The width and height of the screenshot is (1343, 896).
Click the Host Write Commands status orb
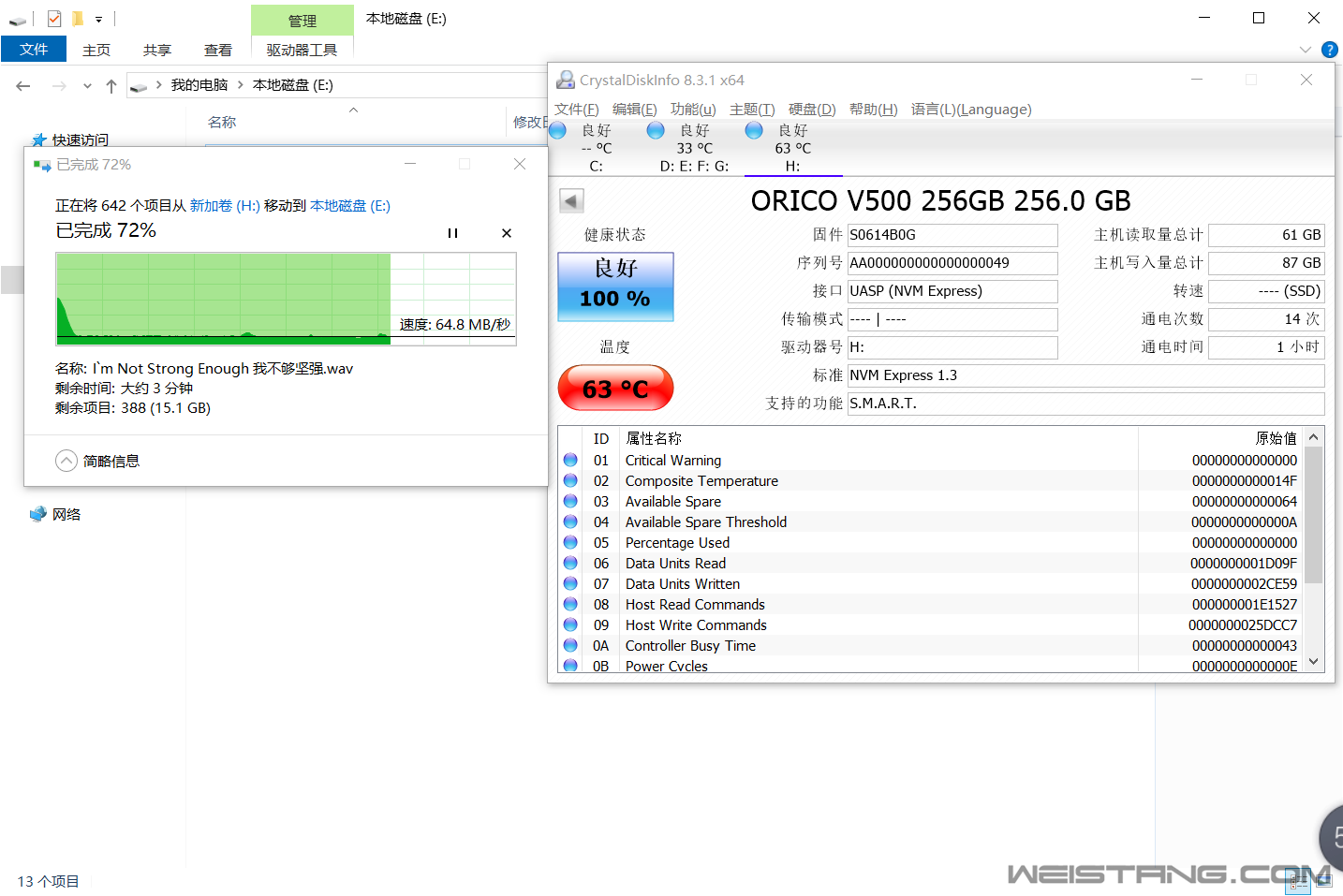pyautogui.click(x=570, y=624)
